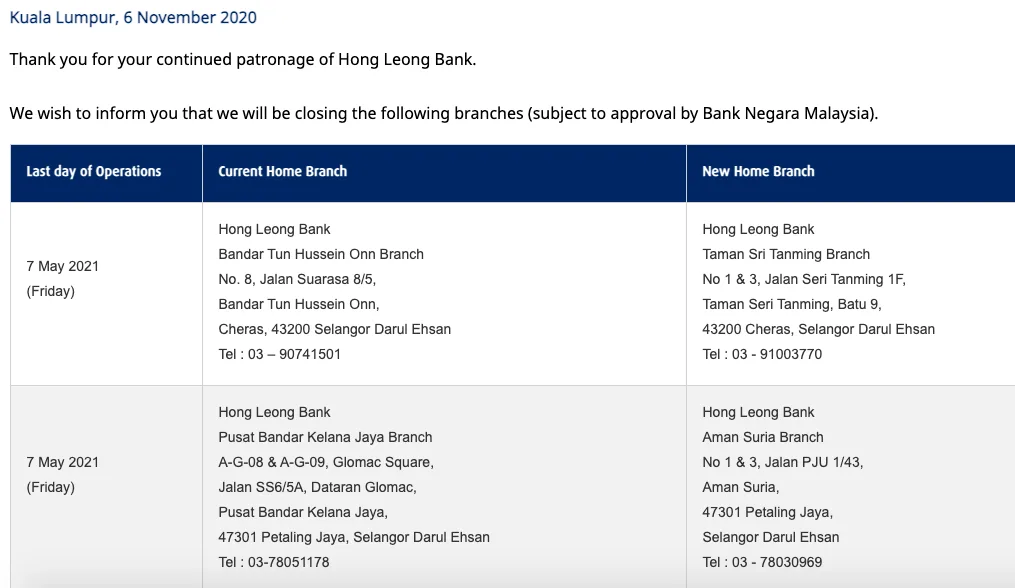Click the sentence mentioning Bank Negara Malaysia approval
The height and width of the screenshot is (588, 1015).
[x=444, y=113]
